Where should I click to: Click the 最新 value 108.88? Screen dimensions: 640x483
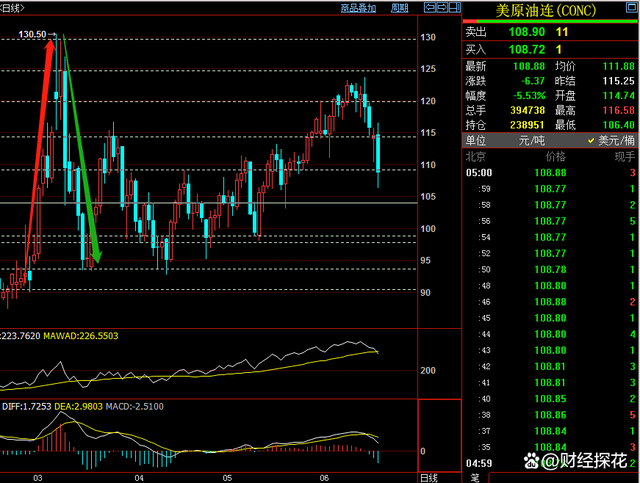tap(529, 66)
